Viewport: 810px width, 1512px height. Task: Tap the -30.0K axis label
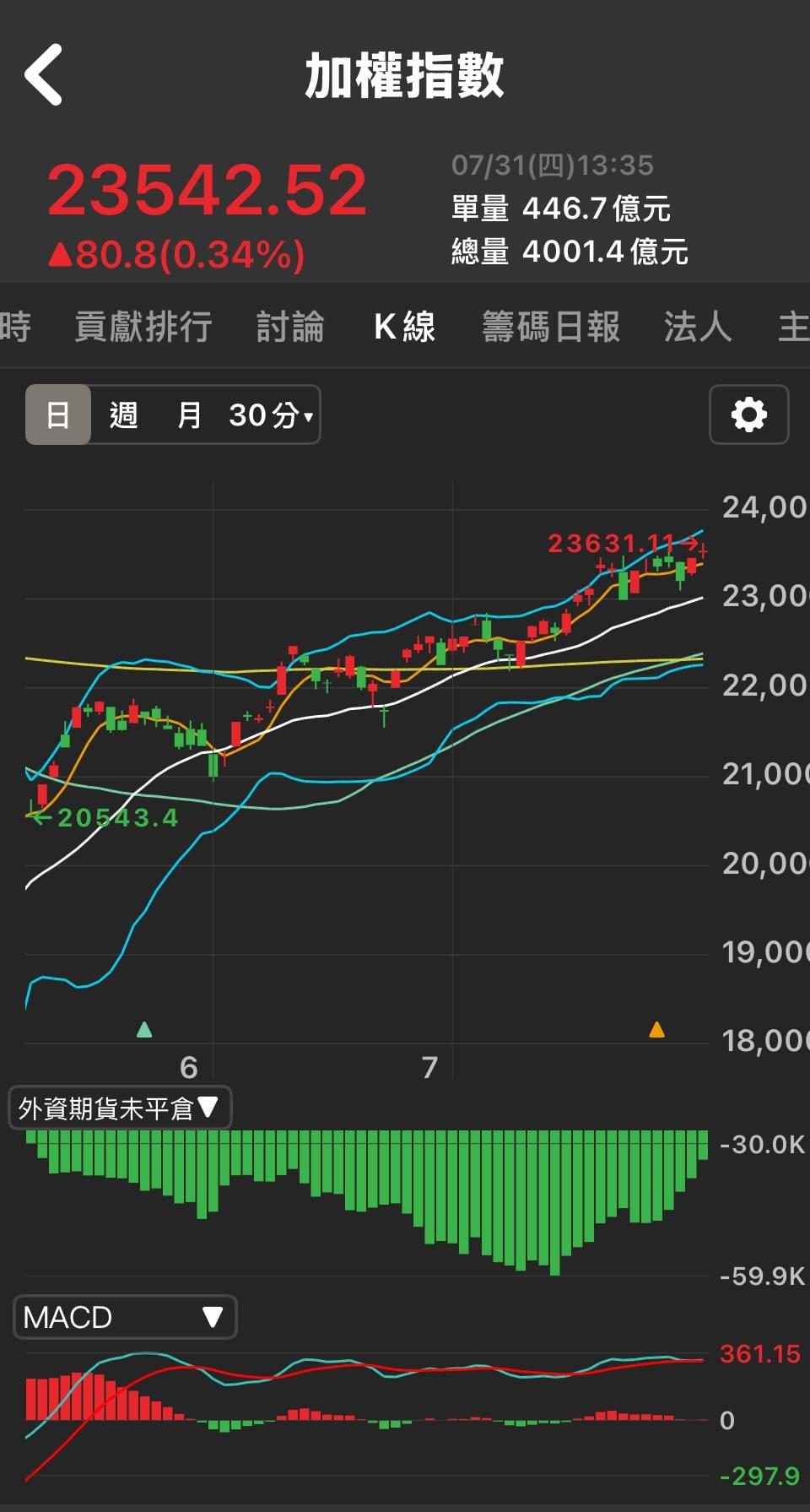pos(763,1144)
